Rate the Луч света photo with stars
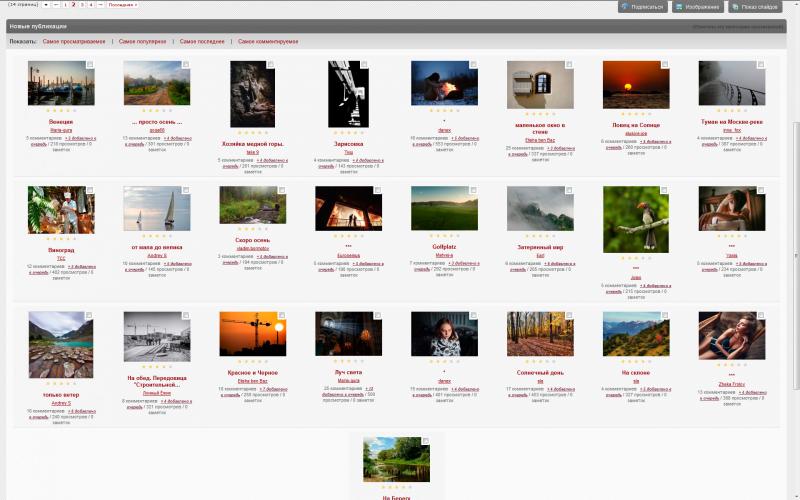The width and height of the screenshot is (800, 500). [348, 361]
